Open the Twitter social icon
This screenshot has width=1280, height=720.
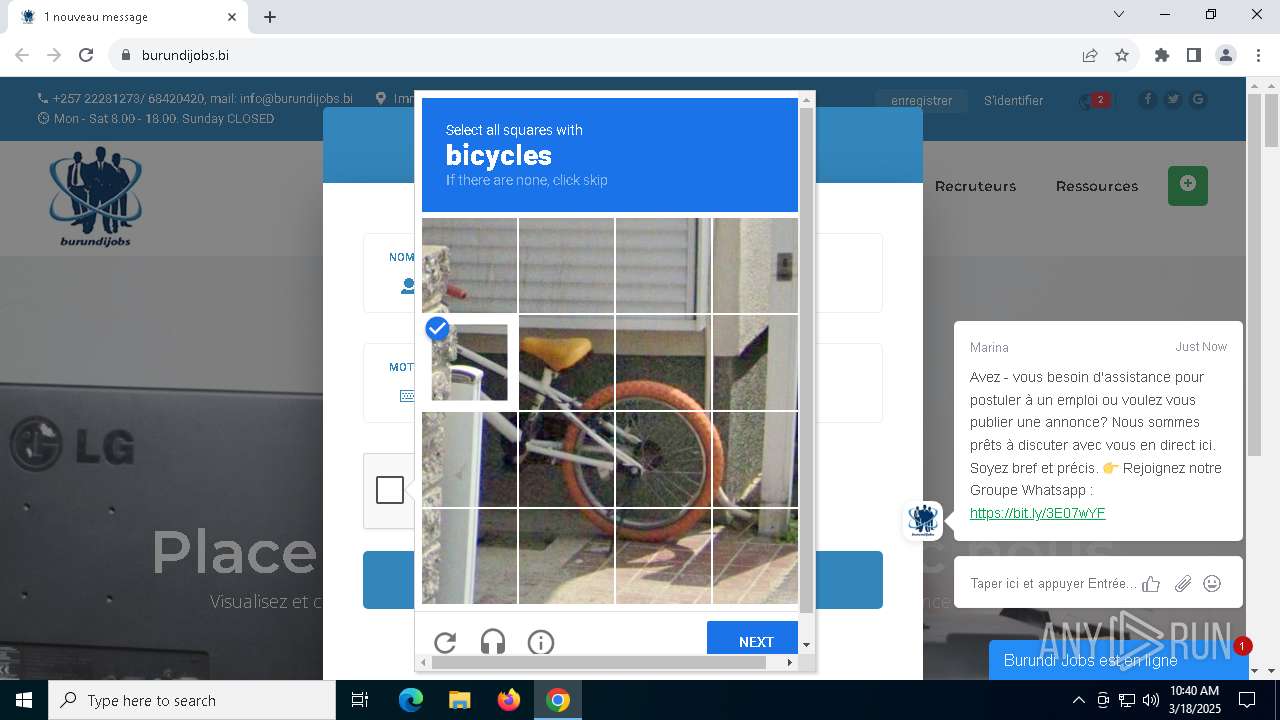[x=1173, y=99]
